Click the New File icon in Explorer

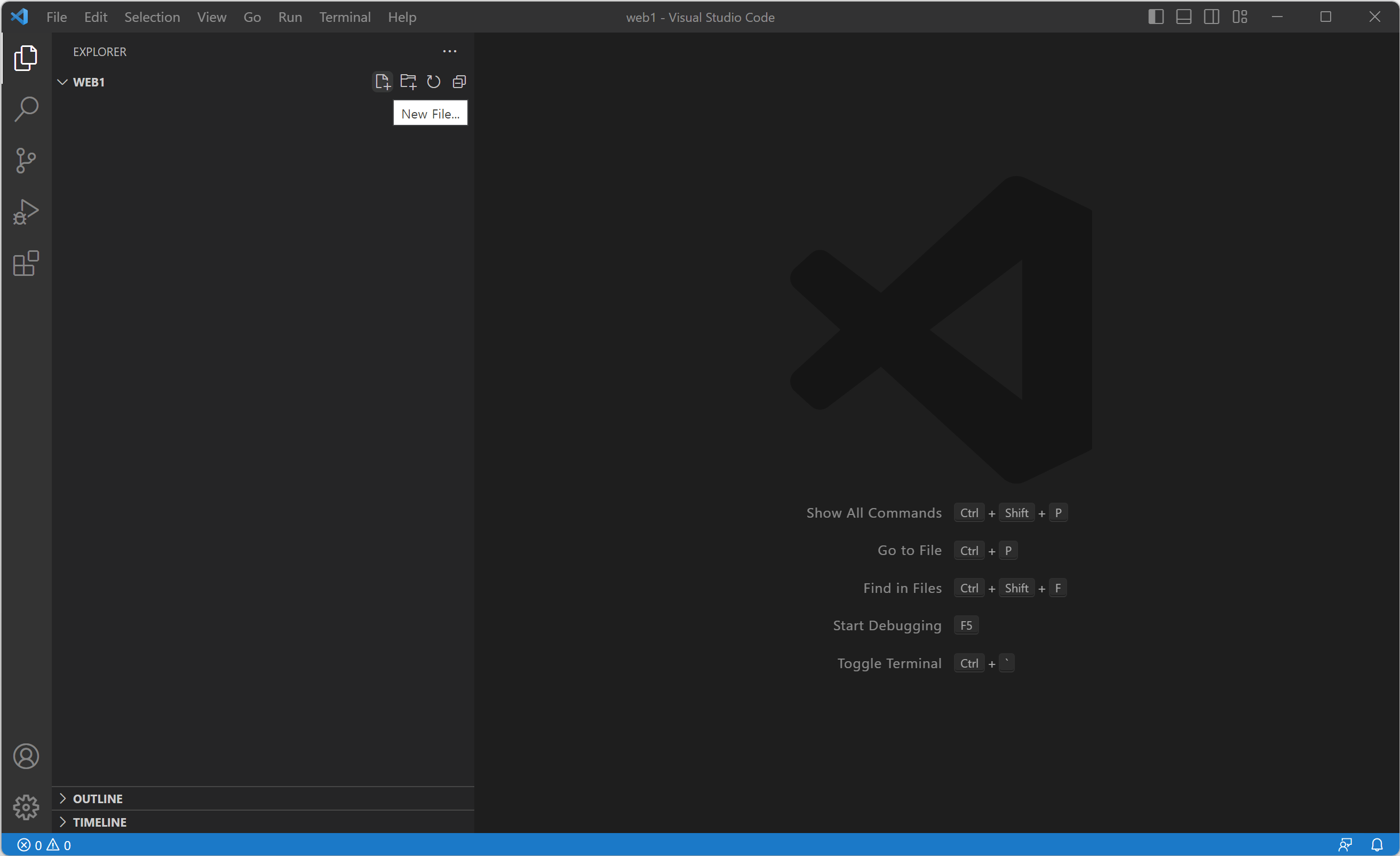tap(382, 82)
